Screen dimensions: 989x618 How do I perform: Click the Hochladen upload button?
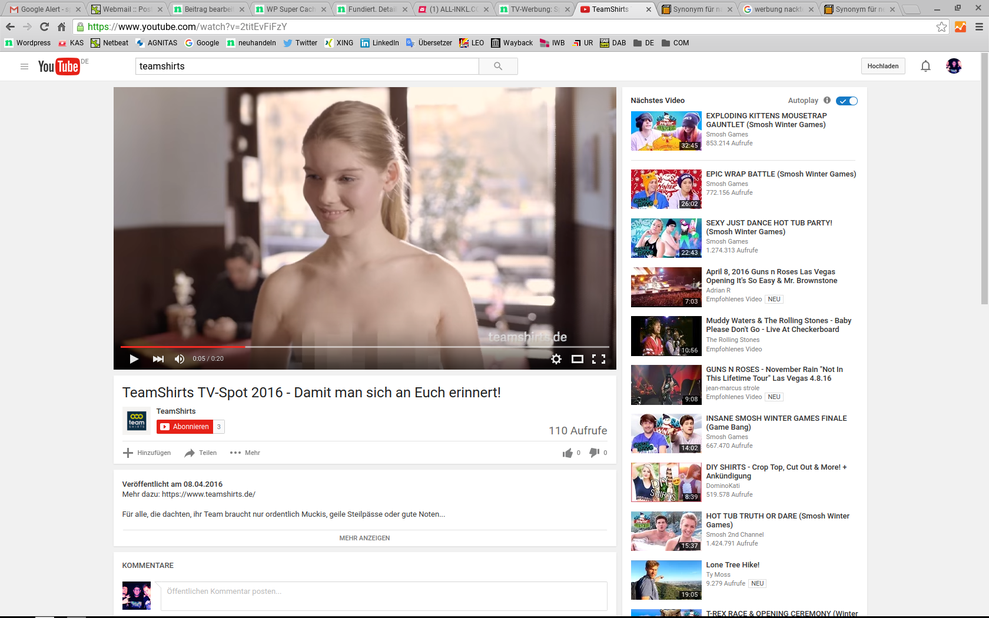(x=882, y=66)
